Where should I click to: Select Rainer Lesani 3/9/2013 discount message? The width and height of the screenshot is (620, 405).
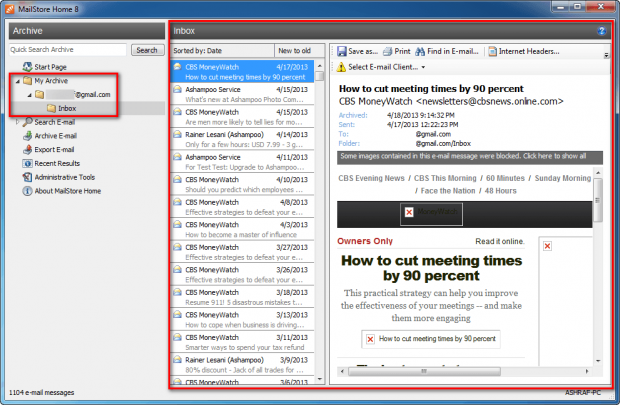(x=242, y=365)
